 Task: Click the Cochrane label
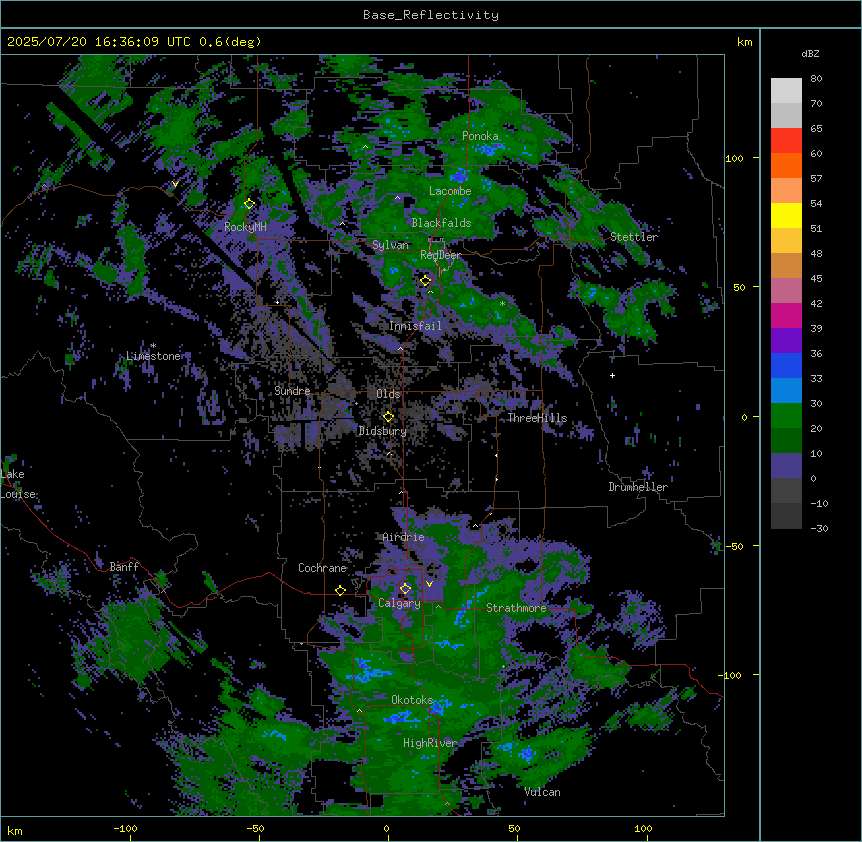click(322, 568)
